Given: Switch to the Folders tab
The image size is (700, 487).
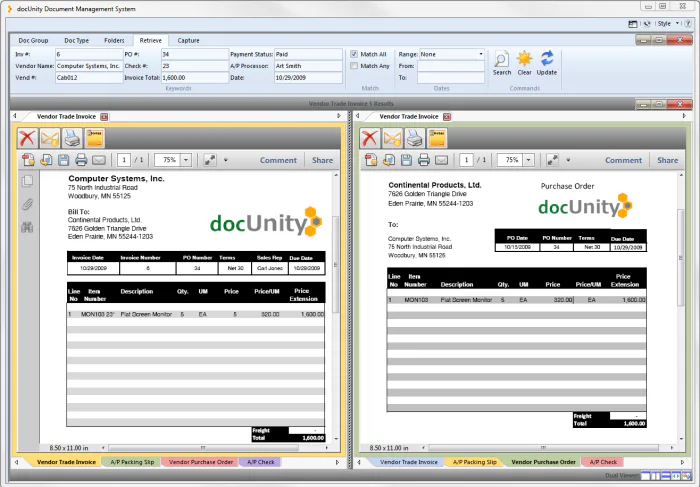Looking at the screenshot, I should click(x=114, y=40).
